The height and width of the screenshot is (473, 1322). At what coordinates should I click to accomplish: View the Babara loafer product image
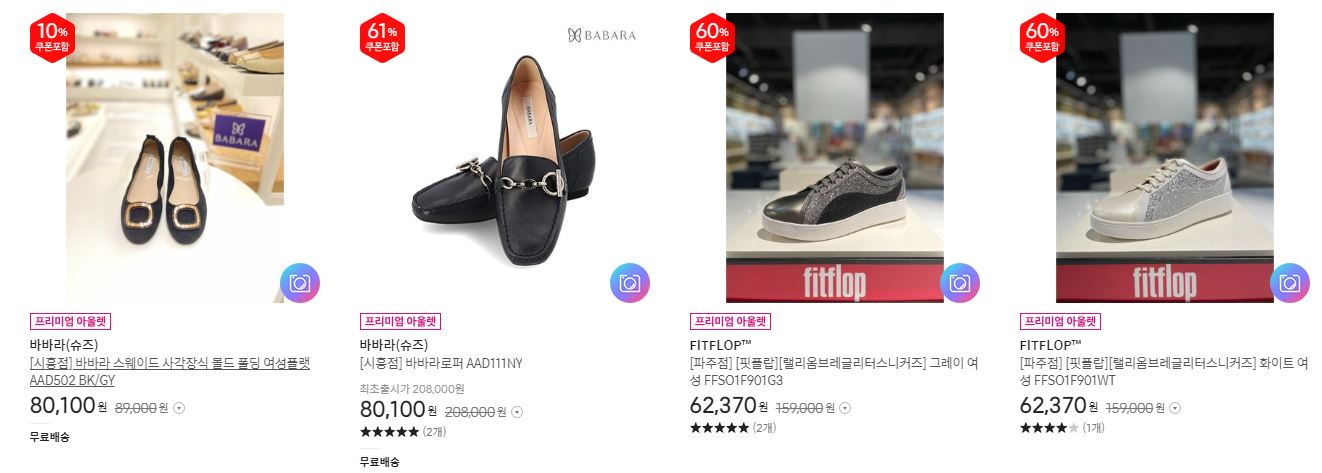pyautogui.click(x=505, y=158)
